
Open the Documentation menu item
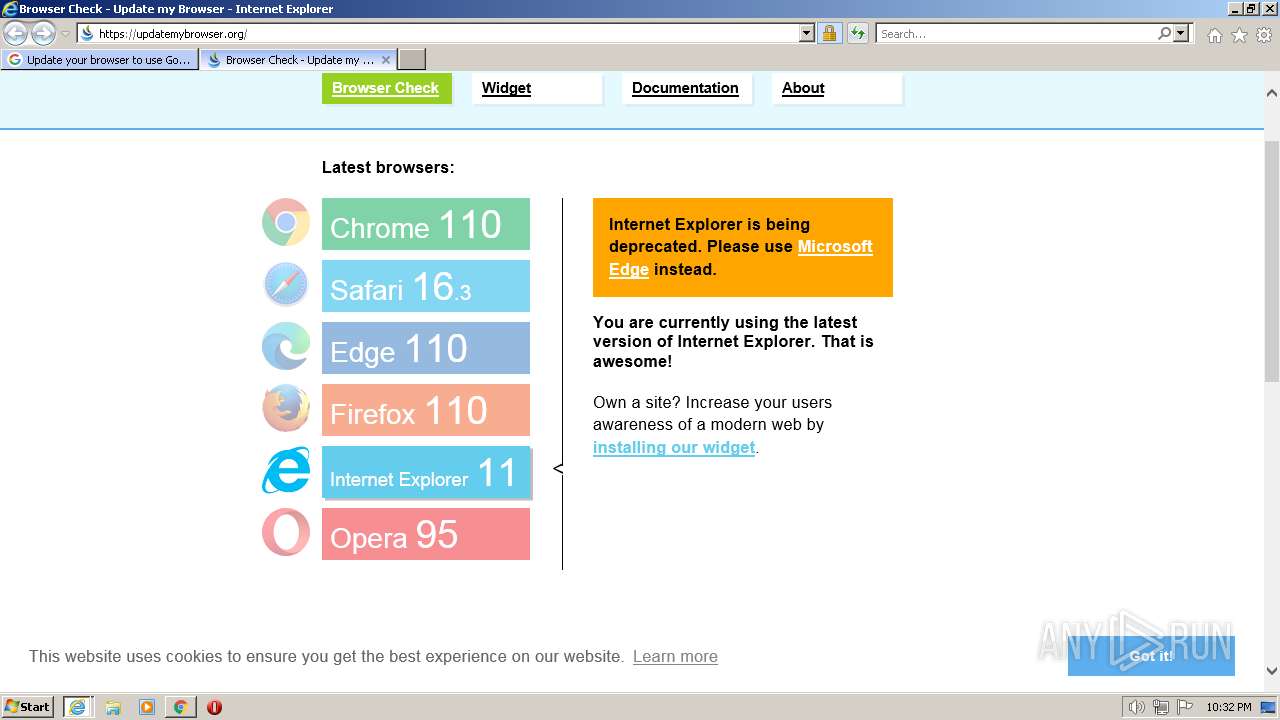tap(685, 88)
